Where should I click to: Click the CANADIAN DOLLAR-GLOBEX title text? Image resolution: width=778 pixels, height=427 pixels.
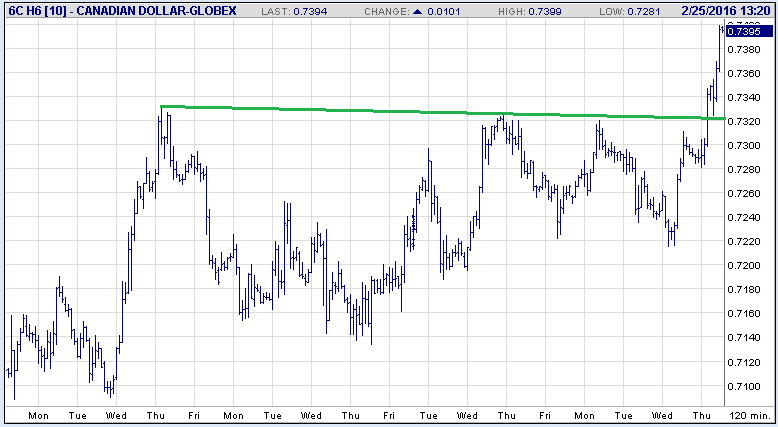coord(151,9)
